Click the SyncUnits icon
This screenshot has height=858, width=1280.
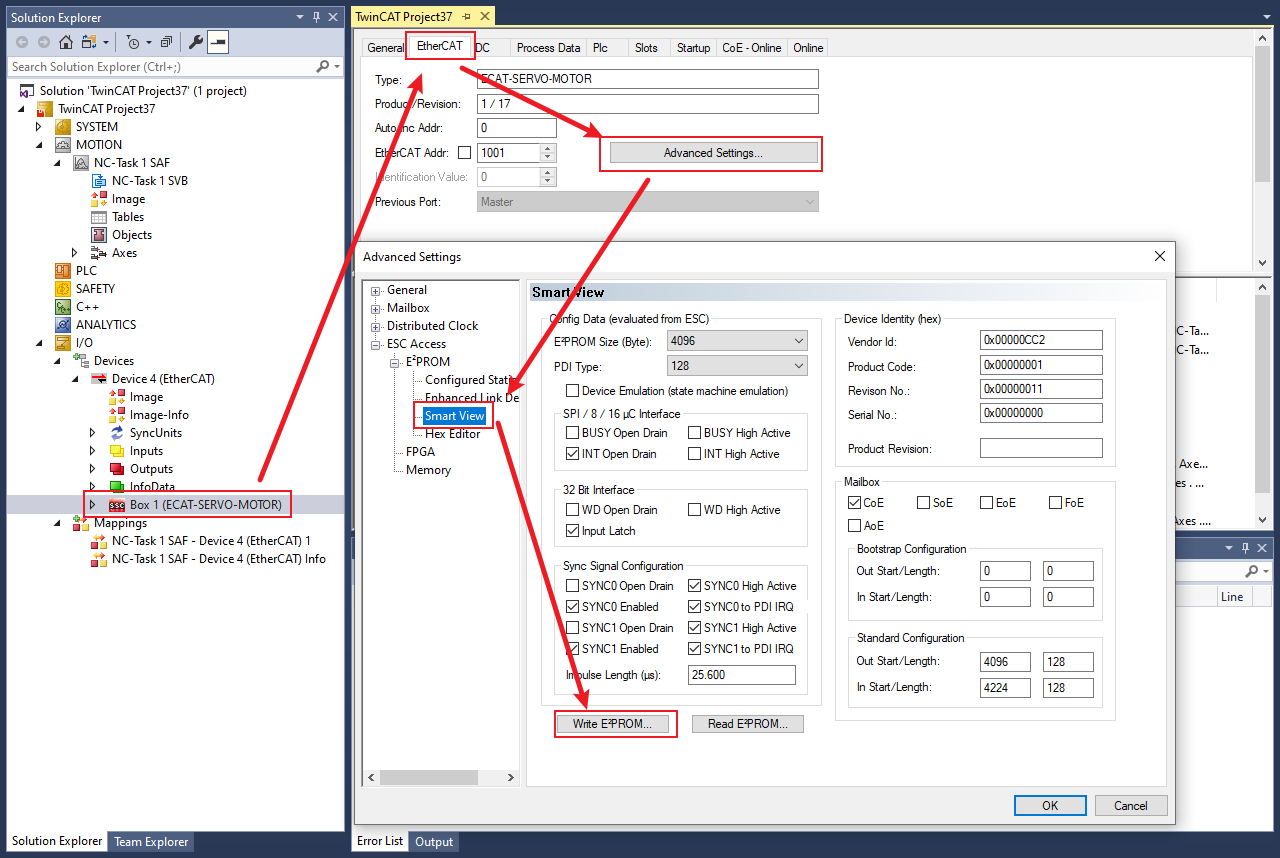117,433
